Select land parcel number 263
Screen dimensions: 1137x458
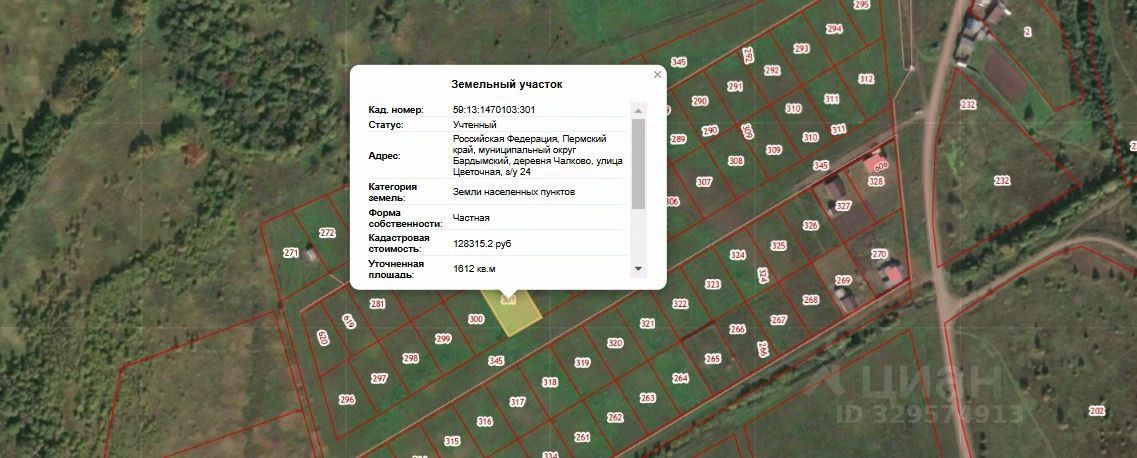pyautogui.click(x=647, y=398)
